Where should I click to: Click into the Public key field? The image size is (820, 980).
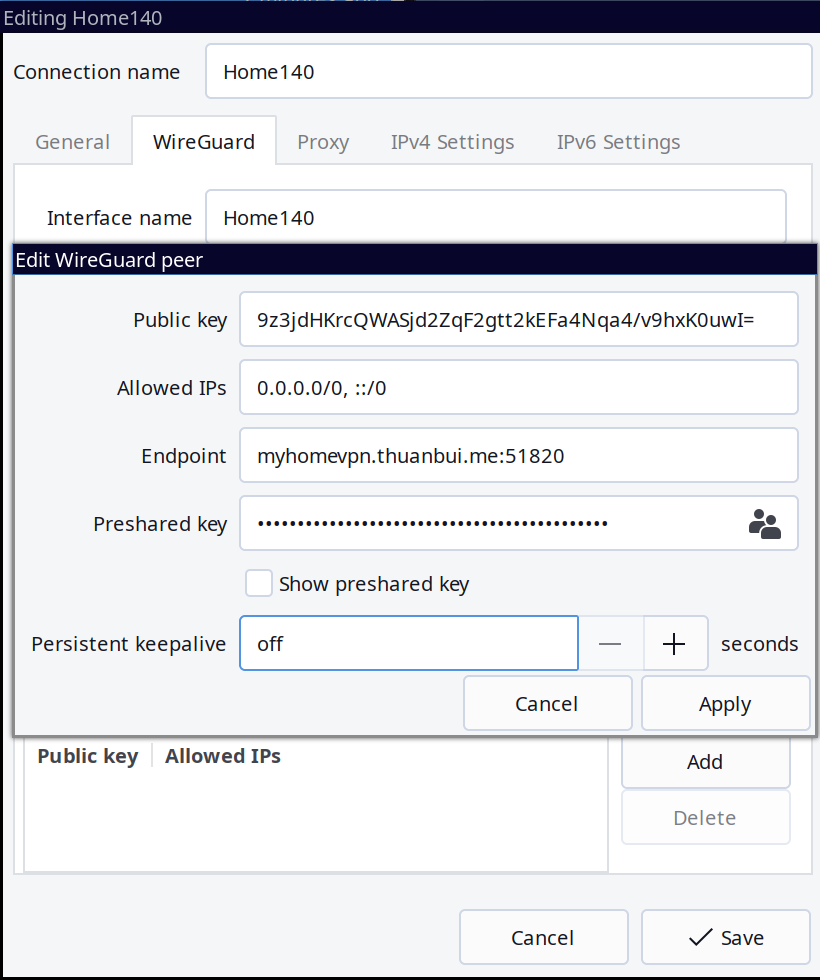coord(518,320)
